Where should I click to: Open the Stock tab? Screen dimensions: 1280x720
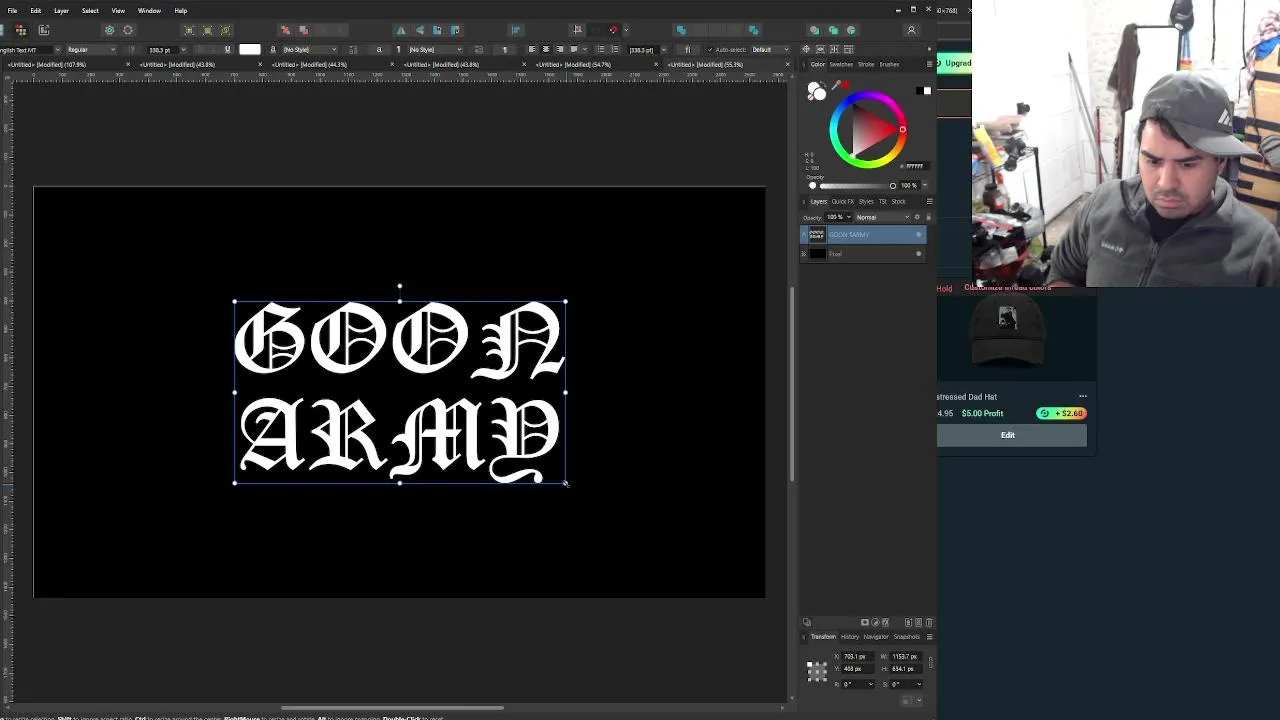(x=898, y=201)
